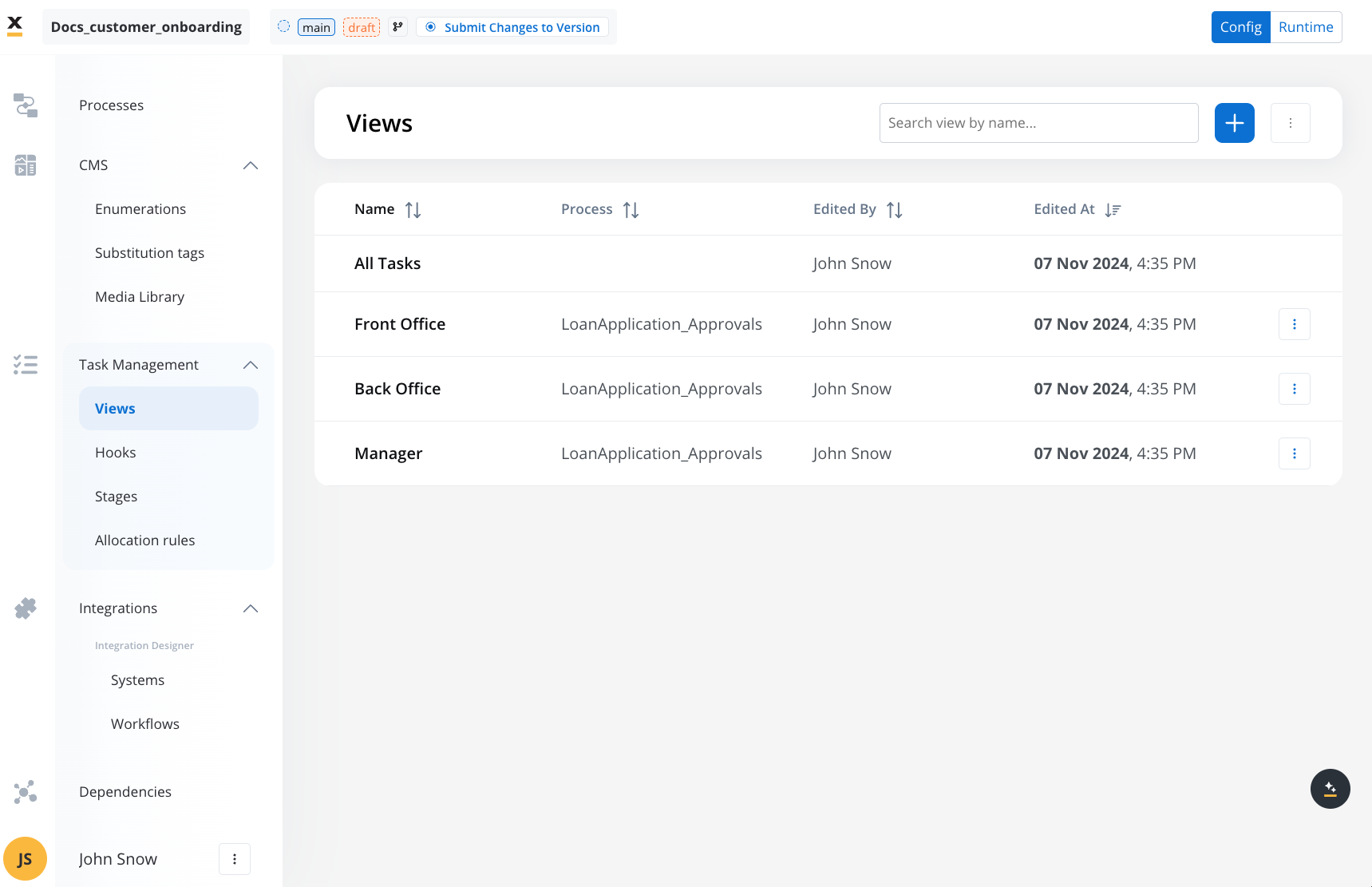This screenshot has height=887, width=1372.
Task: Open the CMS sidebar icon
Action: coord(26,165)
